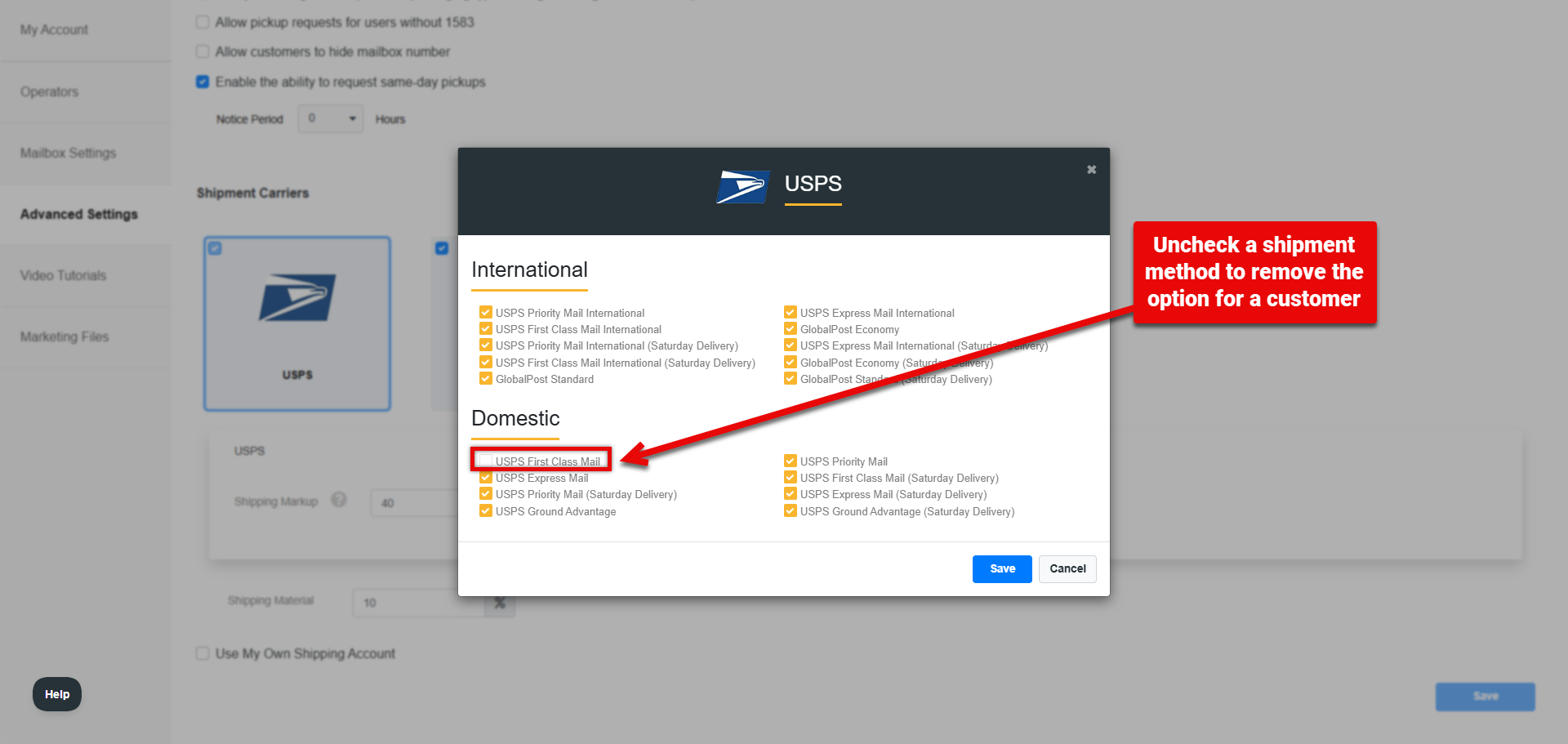Viewport: 1568px width, 744px height.
Task: Uncheck USPS Express Mail International
Action: coord(791,312)
